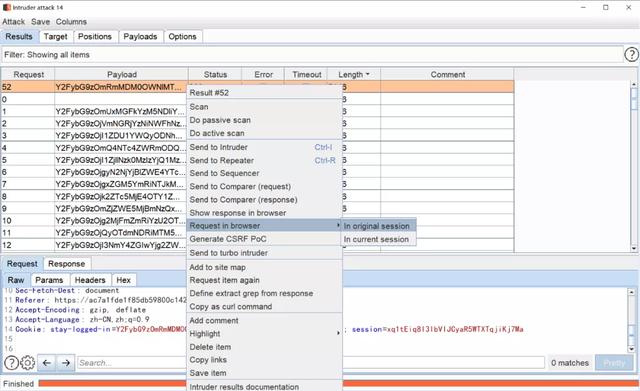Select the Raw view tab

point(16,280)
